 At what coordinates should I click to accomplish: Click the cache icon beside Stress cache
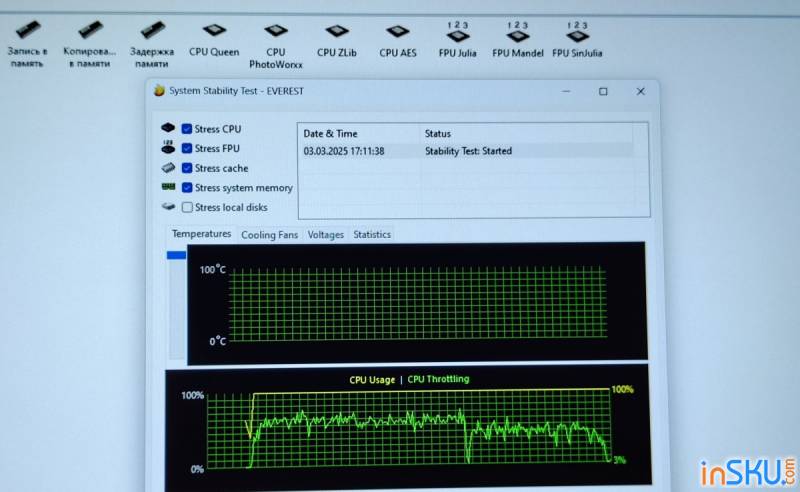tap(168, 167)
